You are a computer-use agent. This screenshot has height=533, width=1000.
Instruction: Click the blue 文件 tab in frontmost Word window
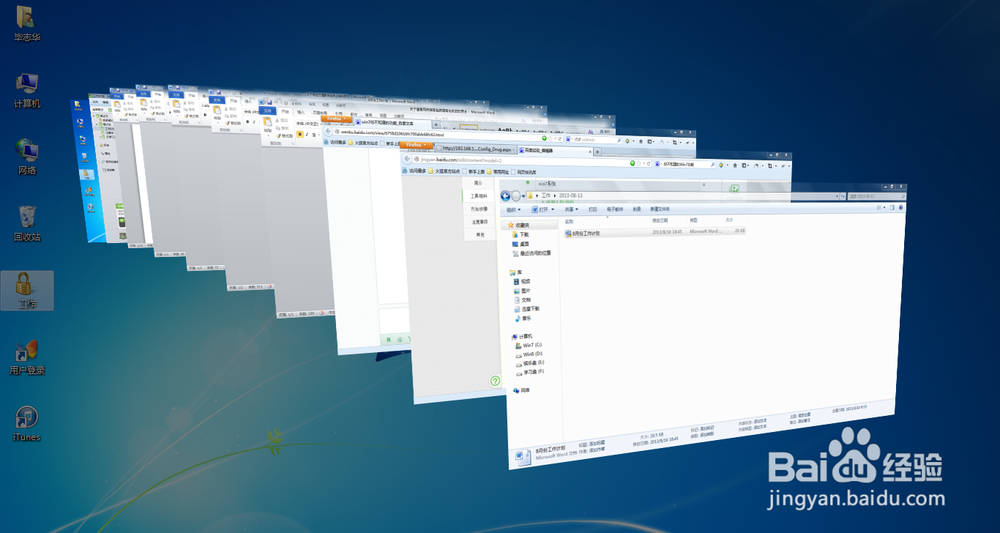267,110
